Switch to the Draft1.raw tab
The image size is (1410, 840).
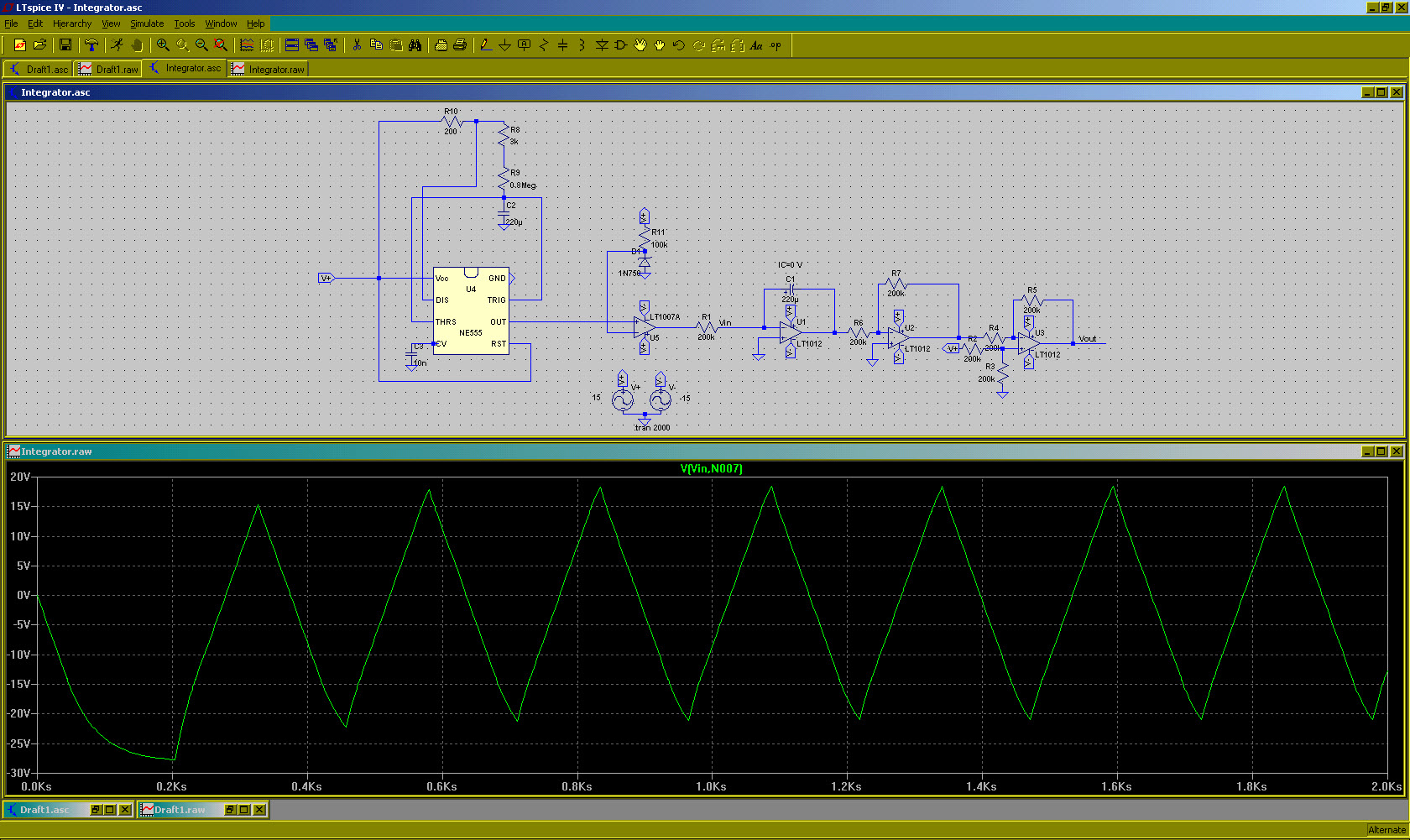point(108,69)
